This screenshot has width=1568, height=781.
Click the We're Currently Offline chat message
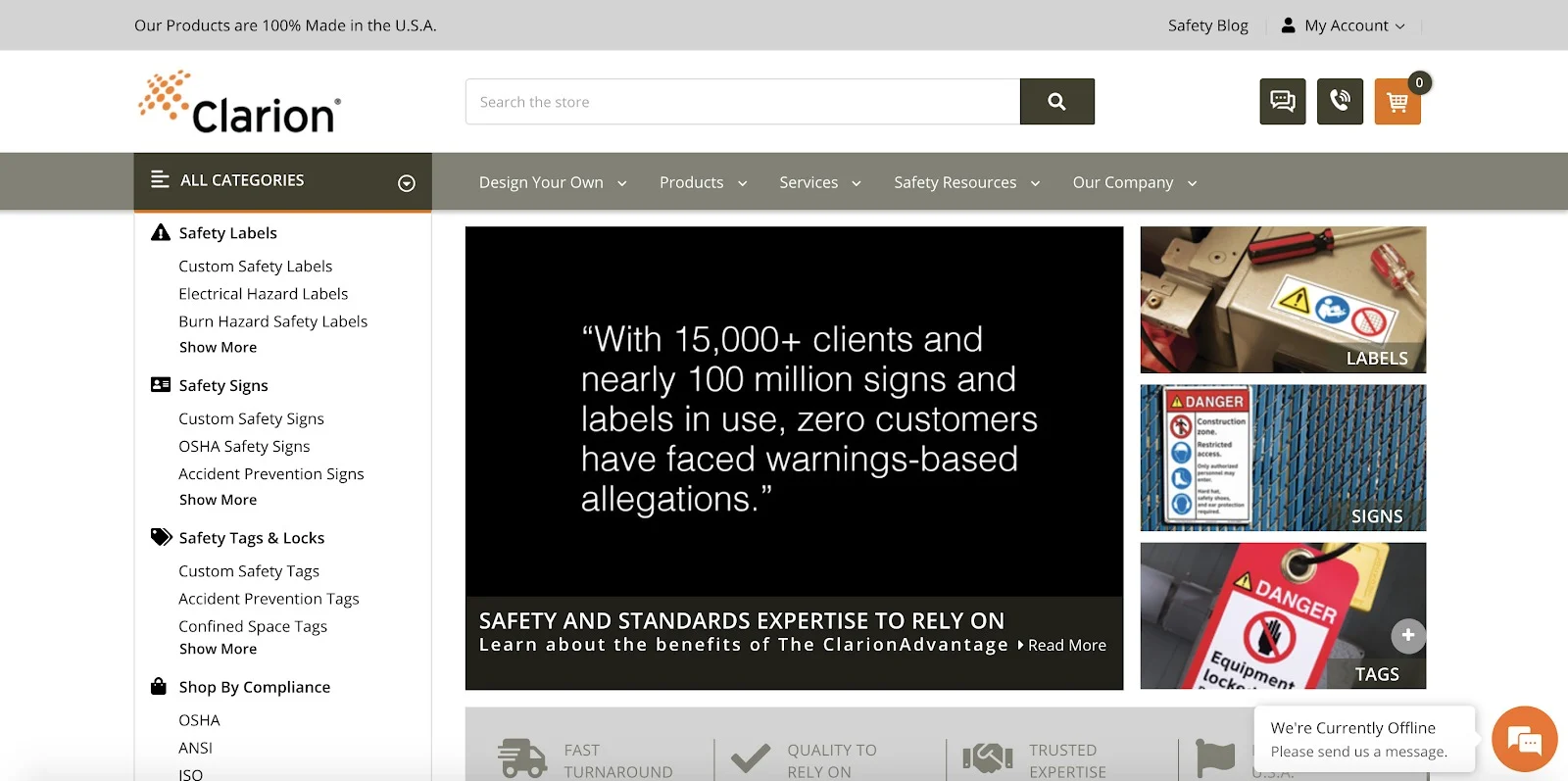pyautogui.click(x=1364, y=739)
